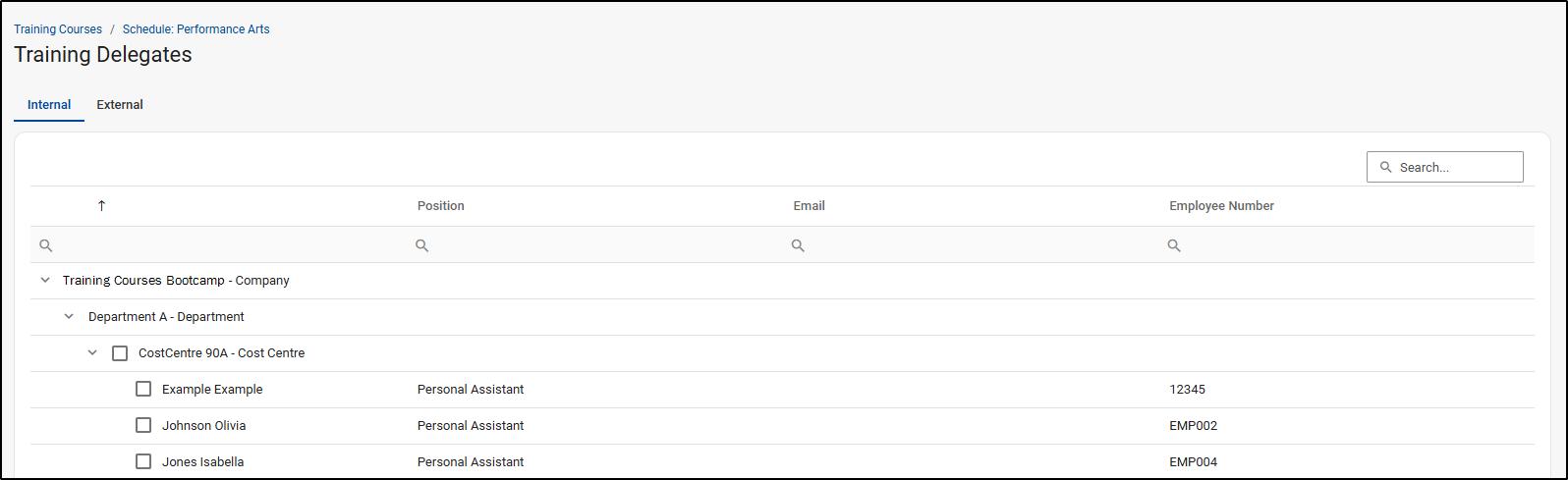
Task: Click the Position column header
Action: (440, 206)
